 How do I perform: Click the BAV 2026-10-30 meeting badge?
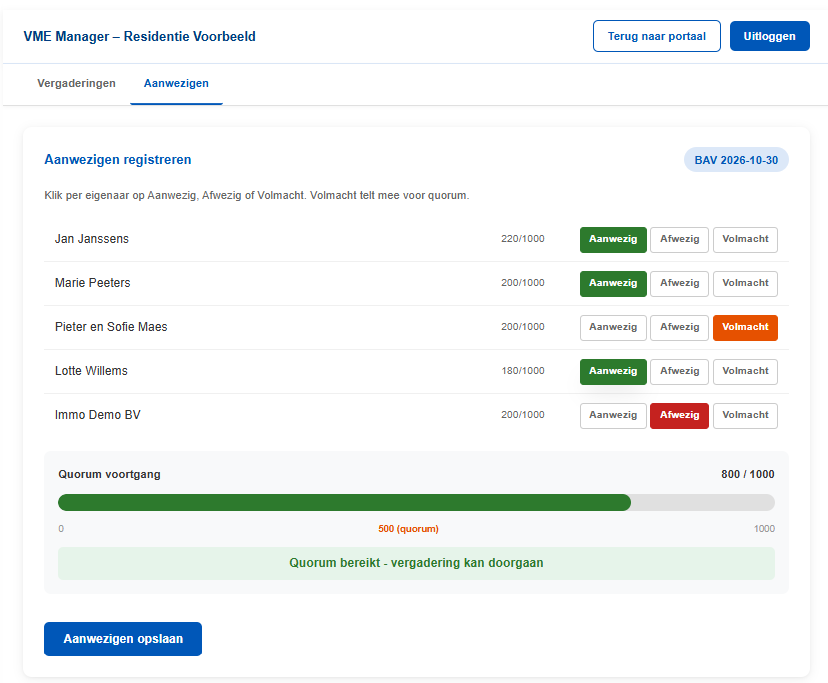pyautogui.click(x=736, y=160)
